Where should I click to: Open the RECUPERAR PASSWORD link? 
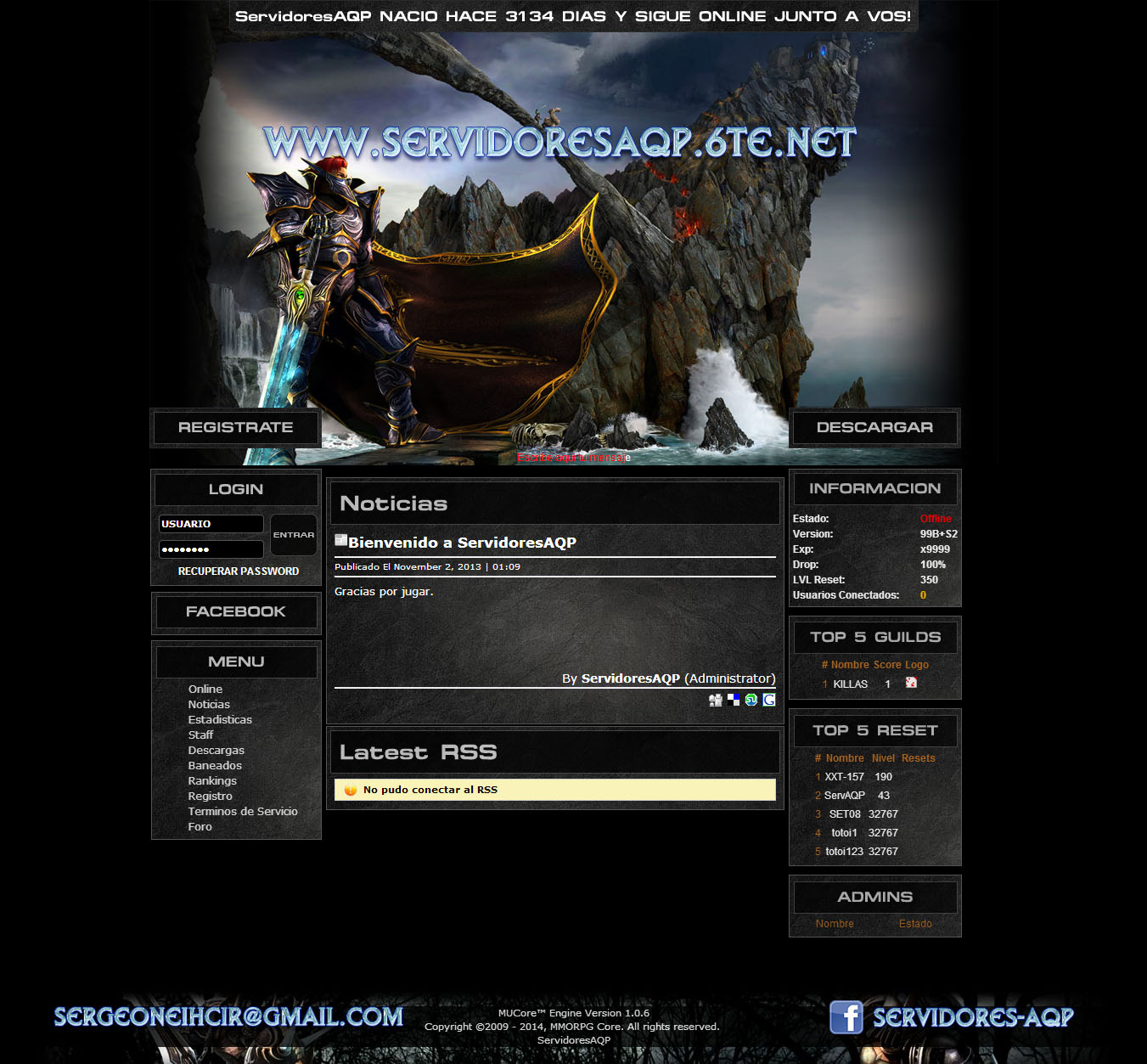point(239,571)
